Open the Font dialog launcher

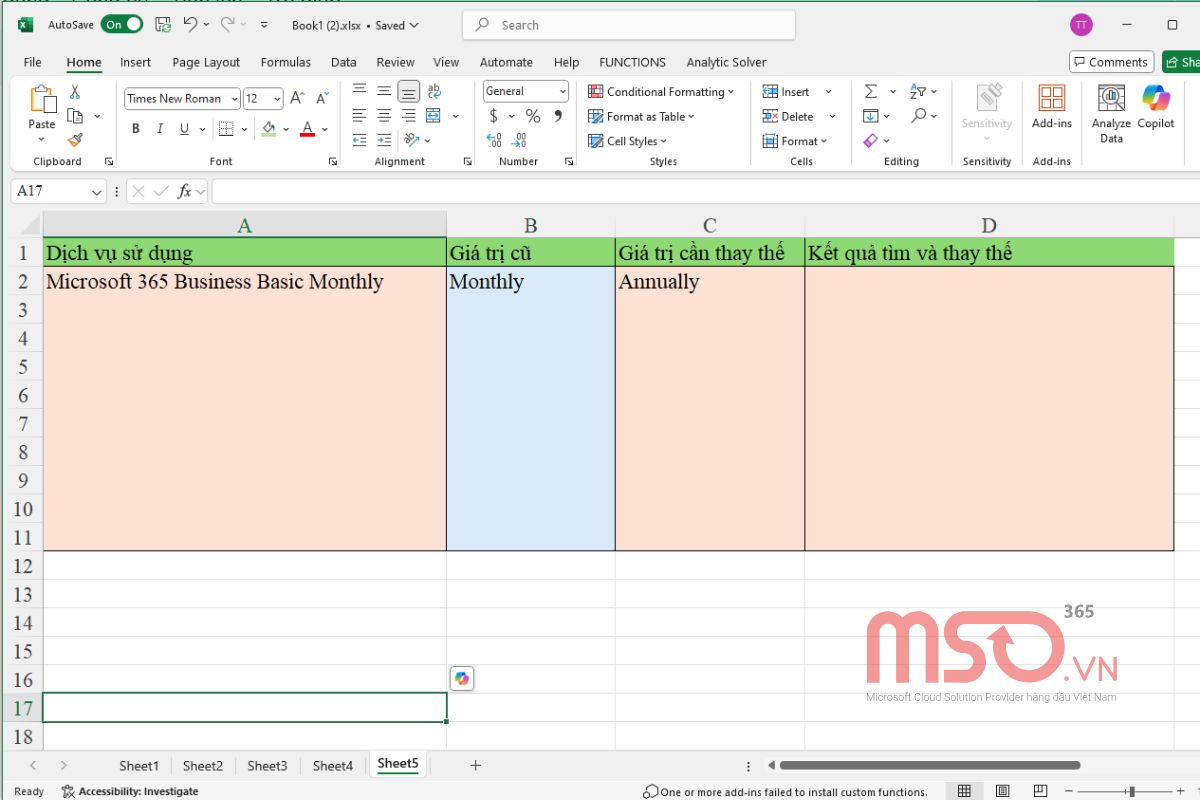coord(333,161)
